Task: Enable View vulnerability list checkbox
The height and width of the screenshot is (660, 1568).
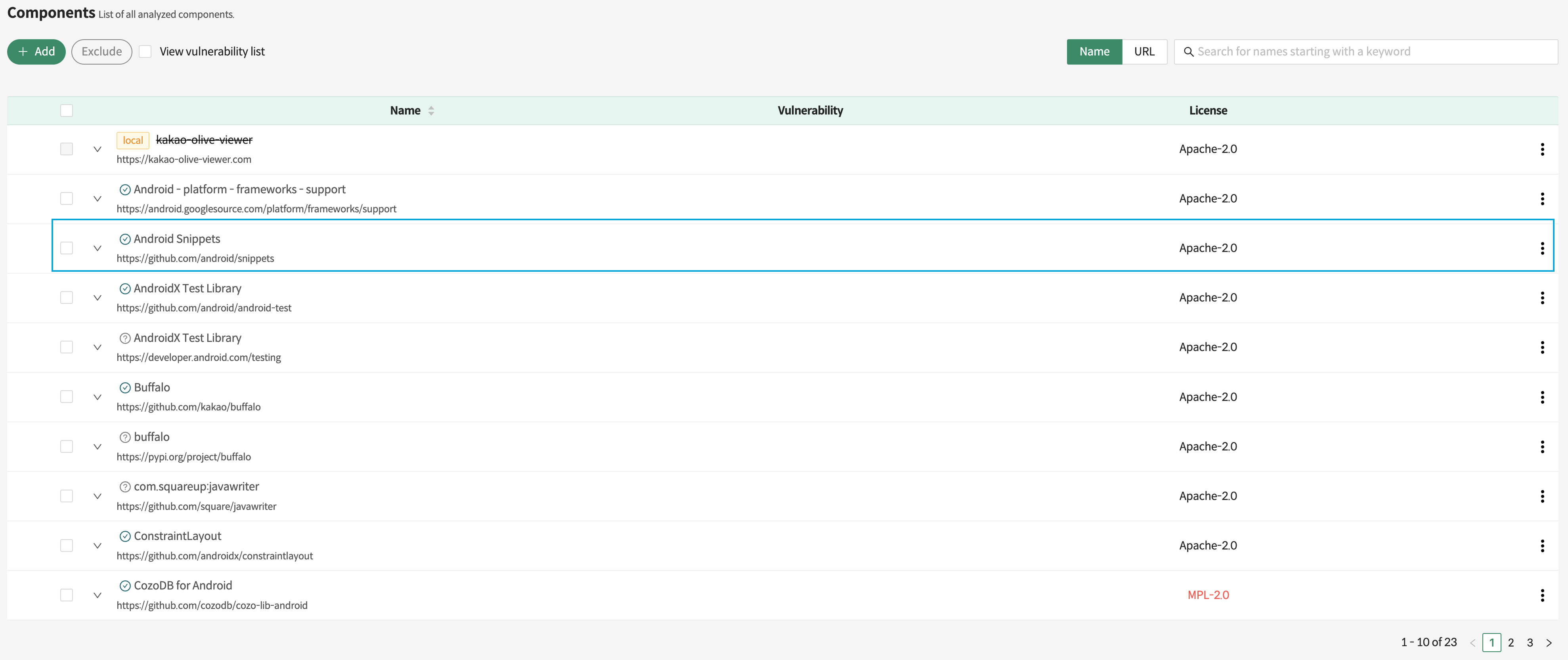Action: 145,52
